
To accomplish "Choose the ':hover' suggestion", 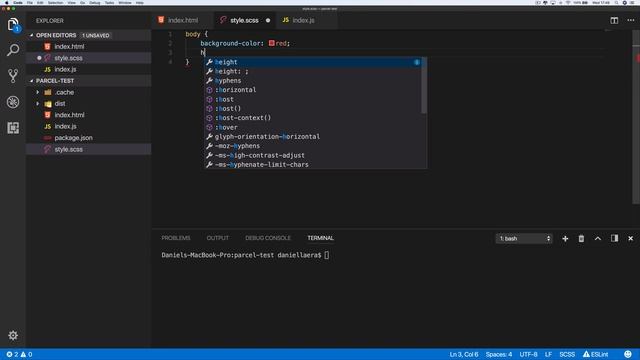I will click(313, 127).
